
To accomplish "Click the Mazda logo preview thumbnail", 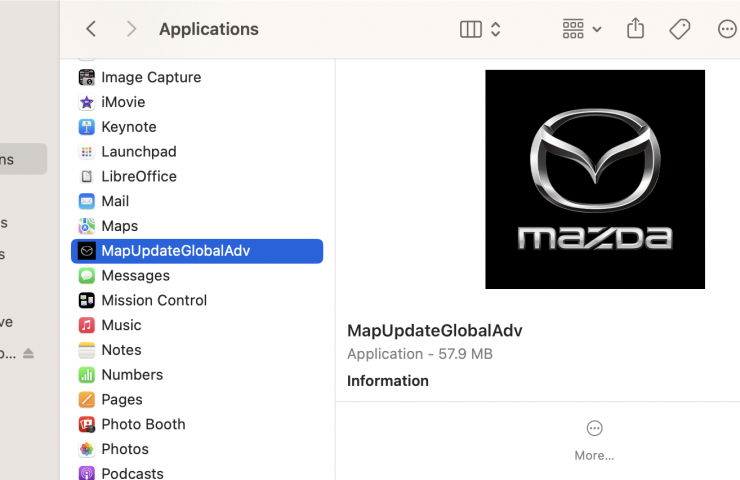I will coord(594,179).
